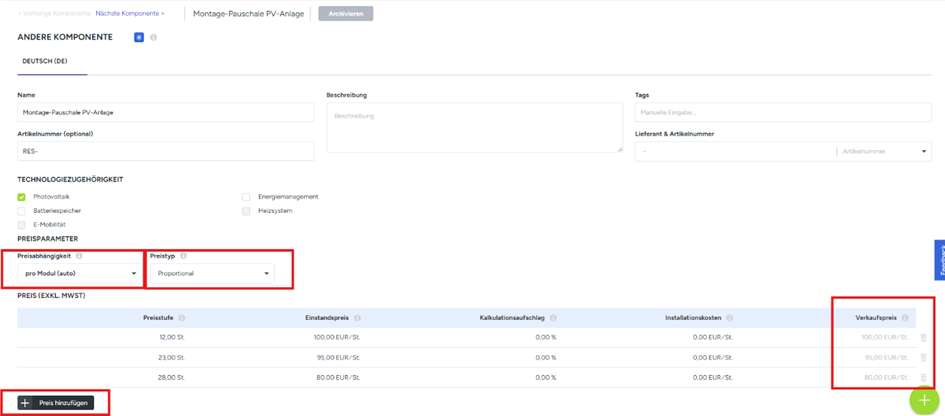Viewport: 945px width, 416px height.
Task: Go to Nächste Komponente
Action: [130, 14]
